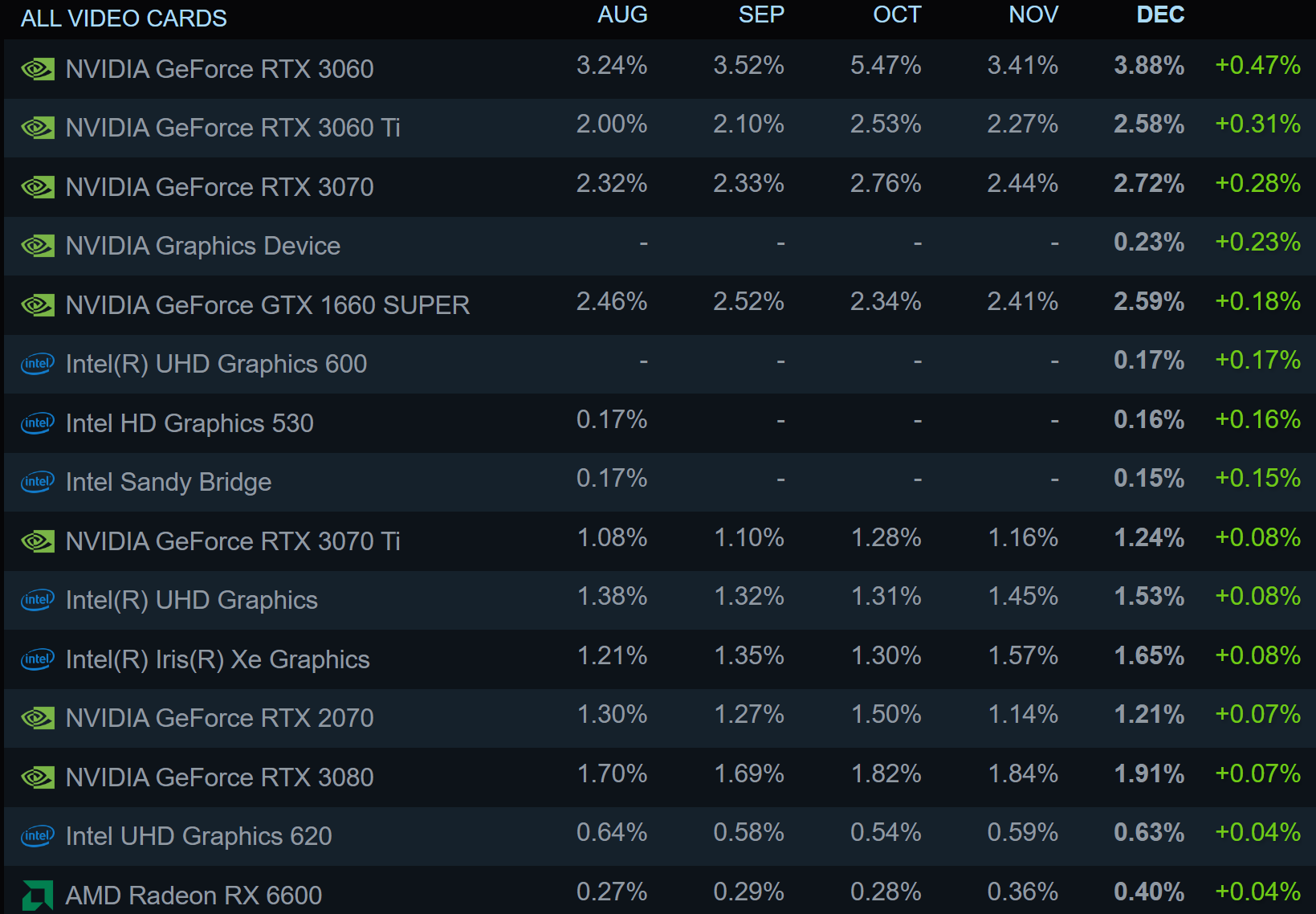The width and height of the screenshot is (1316, 914).
Task: Click the Intel logo next to Iris Xe Graphics
Action: 38,659
